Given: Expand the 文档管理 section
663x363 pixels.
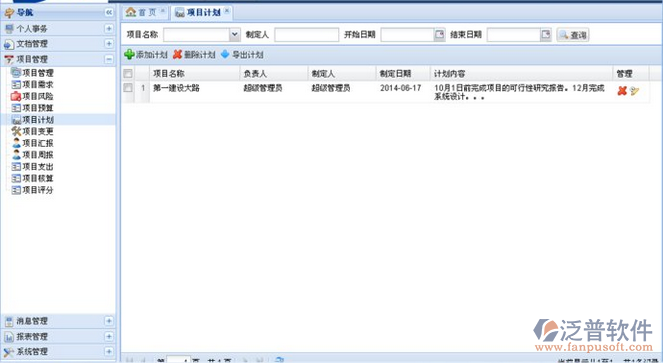Looking at the screenshot, I should point(109,44).
